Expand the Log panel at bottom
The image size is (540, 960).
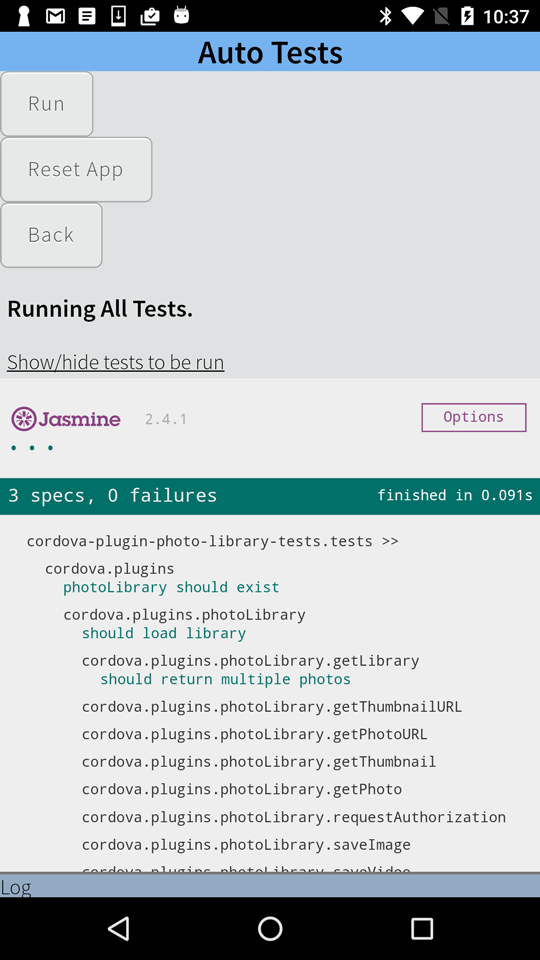coord(270,885)
